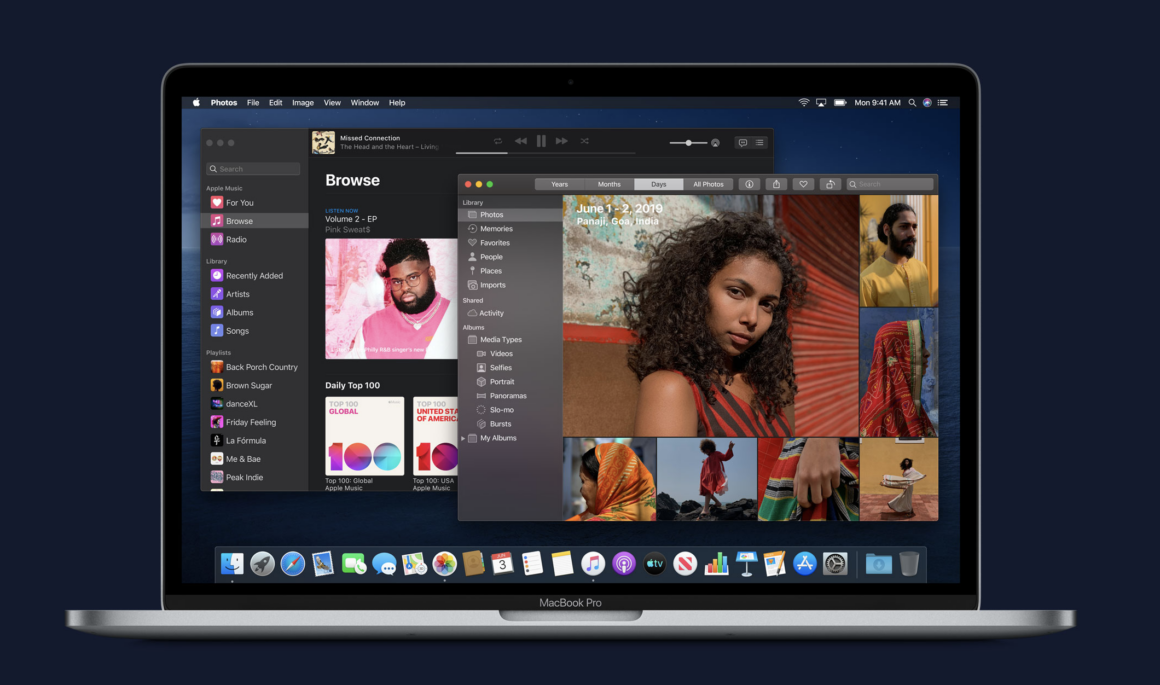The image size is (1160, 685).
Task: Click the Music search field
Action: point(254,169)
